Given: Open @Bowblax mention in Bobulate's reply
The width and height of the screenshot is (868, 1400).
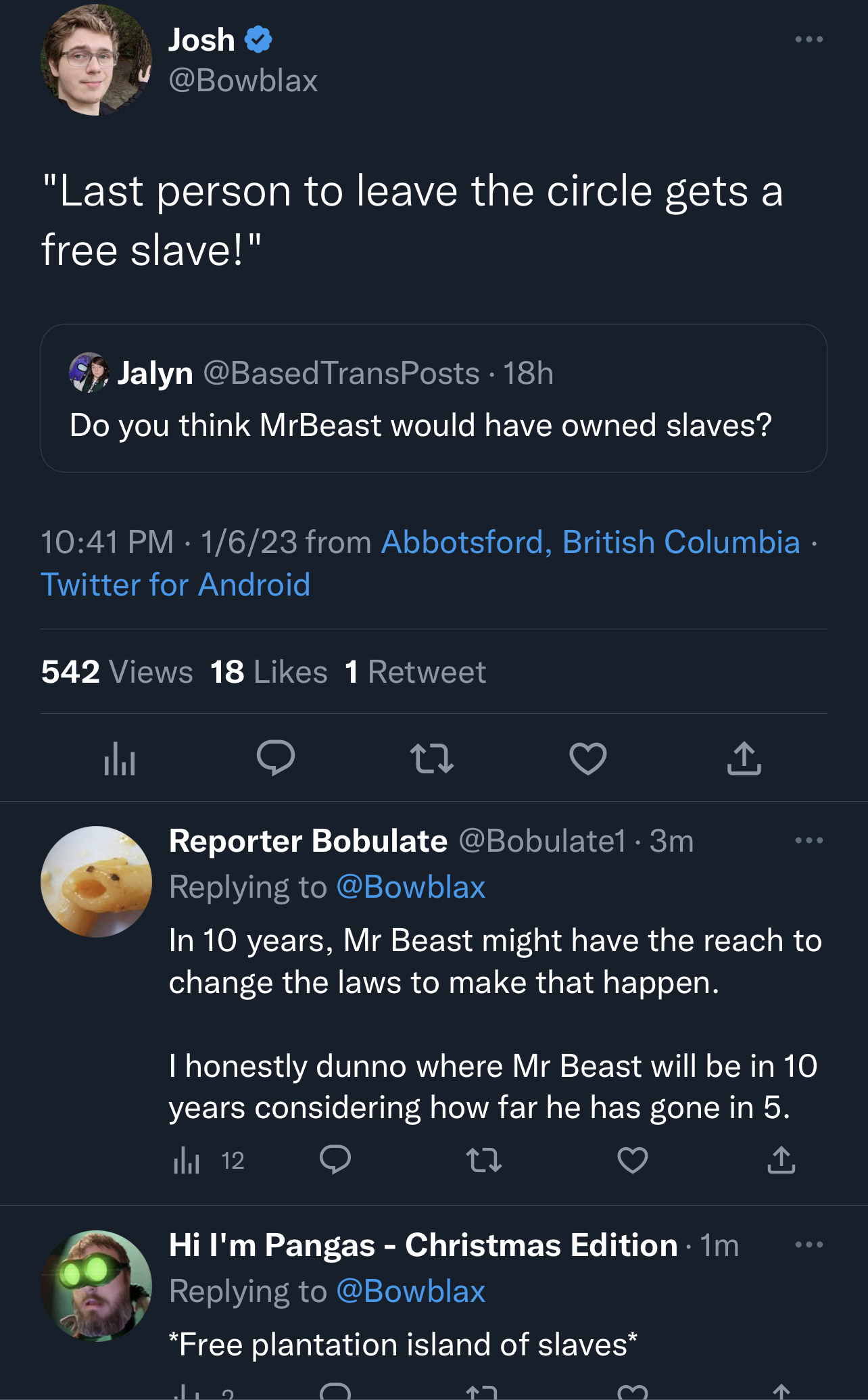Looking at the screenshot, I should pyautogui.click(x=411, y=887).
